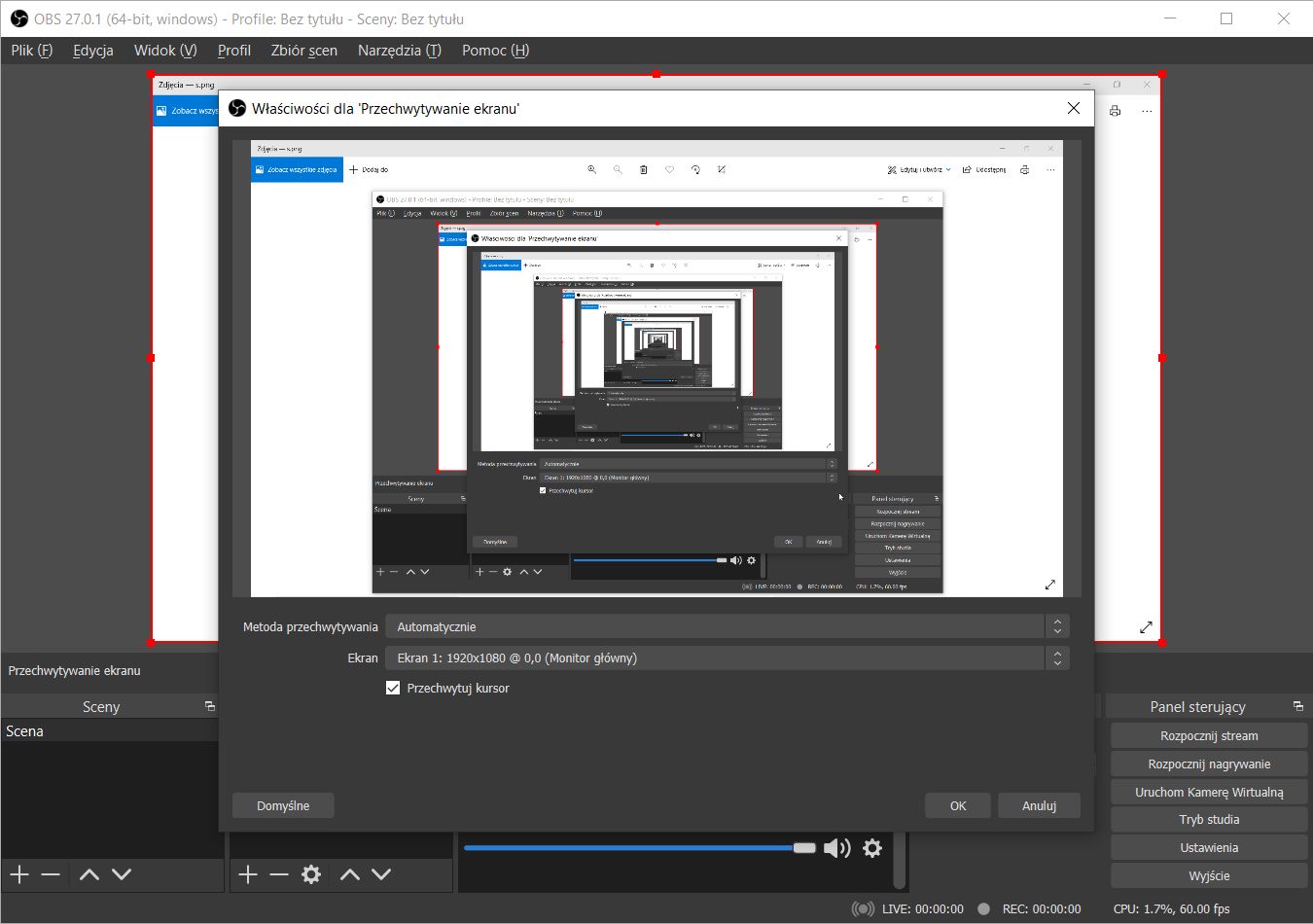Click the crop icon in the dialog preview toolbar
Viewport: 1313px width, 924px height.
[722, 169]
